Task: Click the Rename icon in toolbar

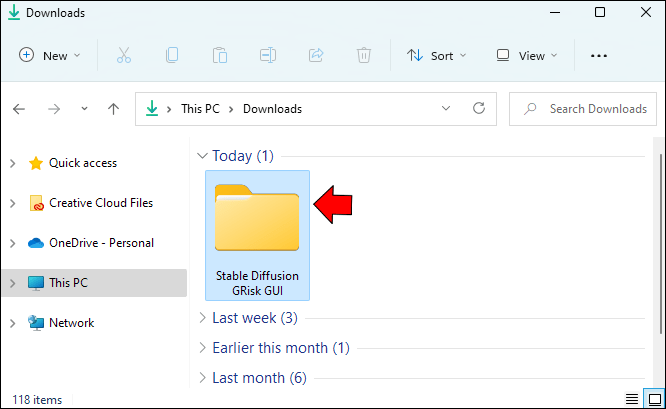Action: coord(268,55)
